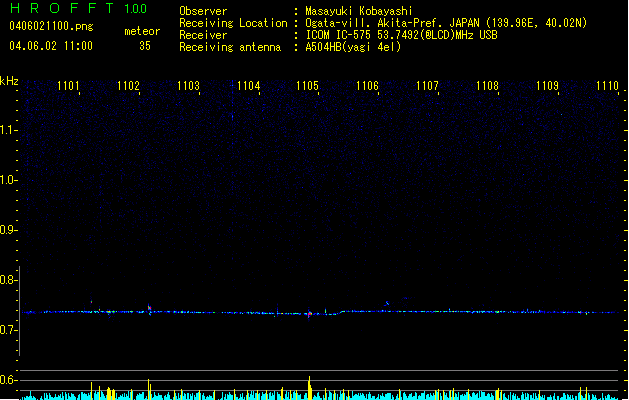Click time axis label 1106
Image resolution: width=629 pixels, height=400 pixels.
[367, 86]
